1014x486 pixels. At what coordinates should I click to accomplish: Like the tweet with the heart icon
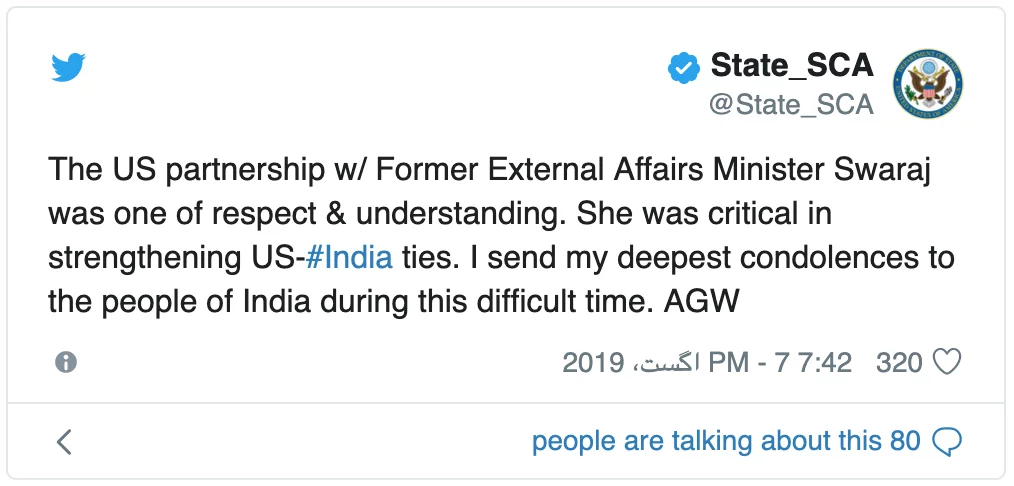pyautogui.click(x=948, y=362)
